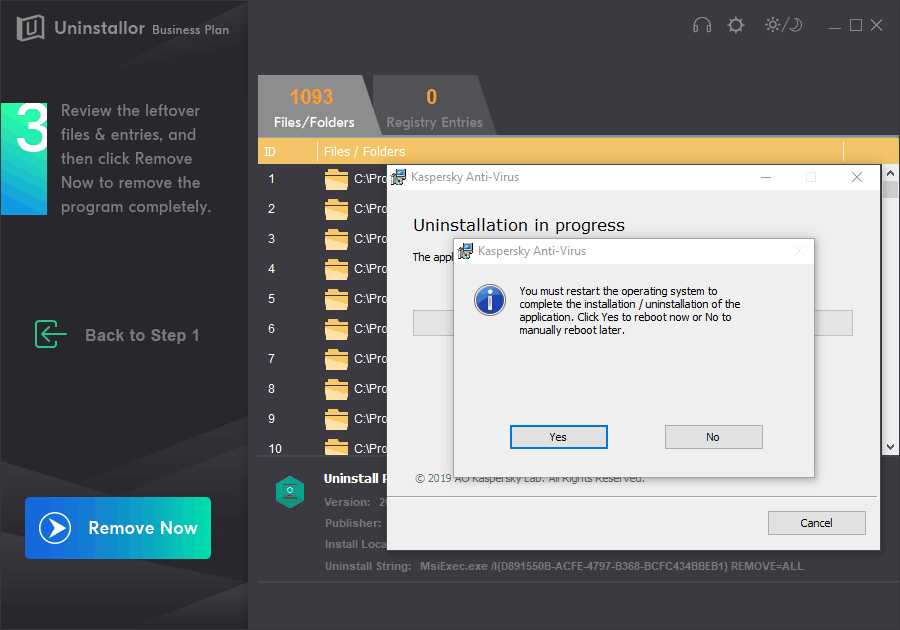Click the Business Plan label
This screenshot has height=630, width=900.
pyautogui.click(x=191, y=30)
